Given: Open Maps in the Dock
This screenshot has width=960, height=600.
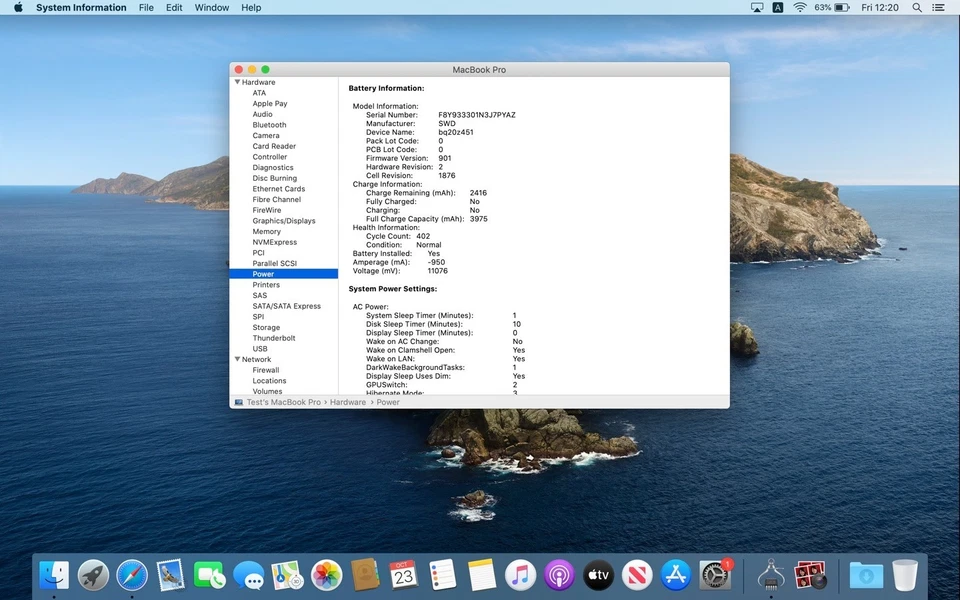Looking at the screenshot, I should pos(287,576).
